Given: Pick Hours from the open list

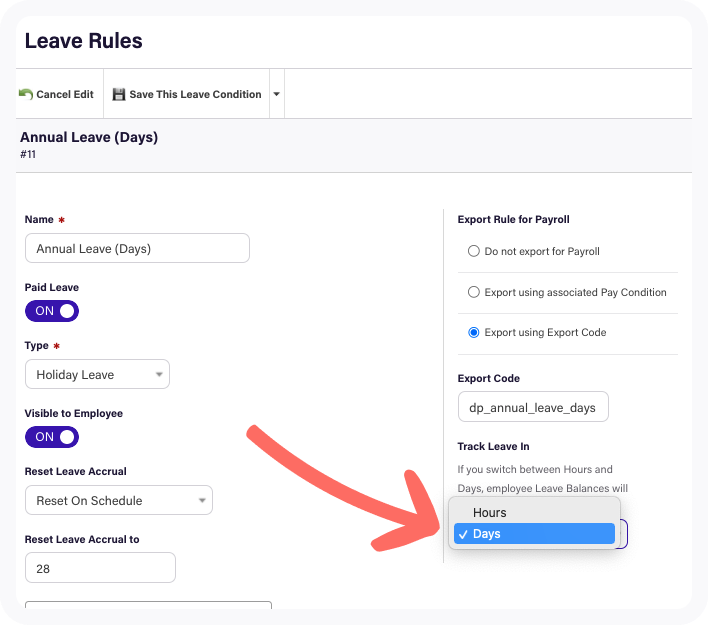Looking at the screenshot, I should coord(490,513).
